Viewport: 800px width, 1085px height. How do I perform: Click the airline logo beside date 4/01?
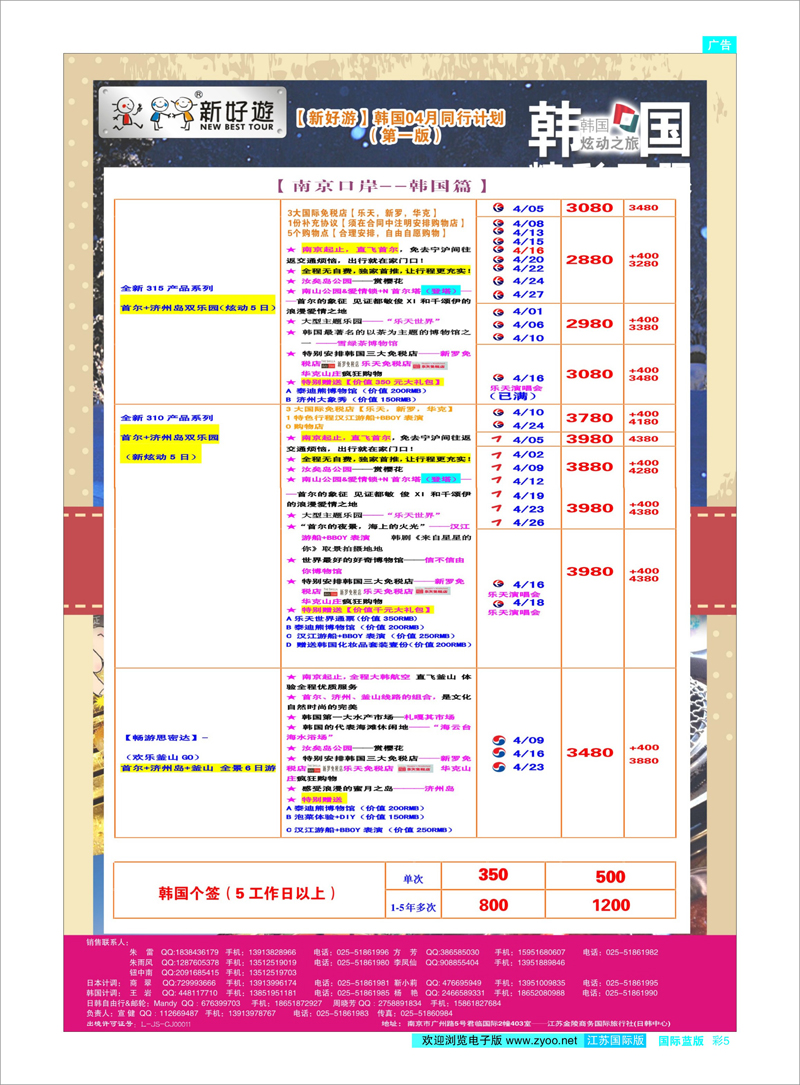click(x=498, y=312)
